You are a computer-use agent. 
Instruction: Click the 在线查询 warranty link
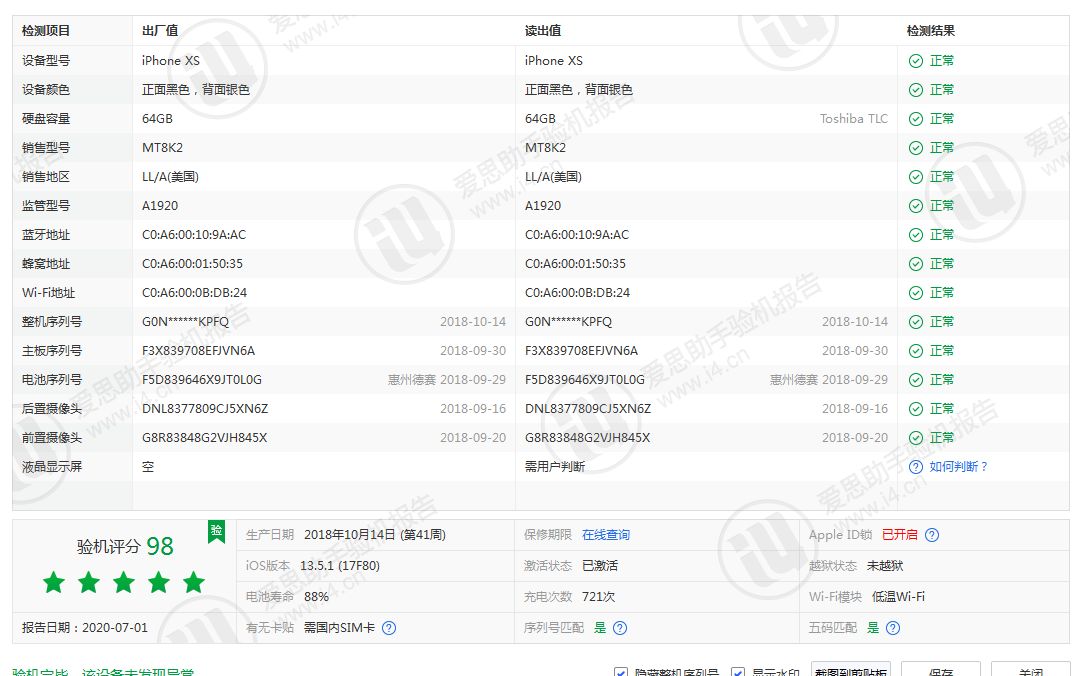tap(605, 535)
